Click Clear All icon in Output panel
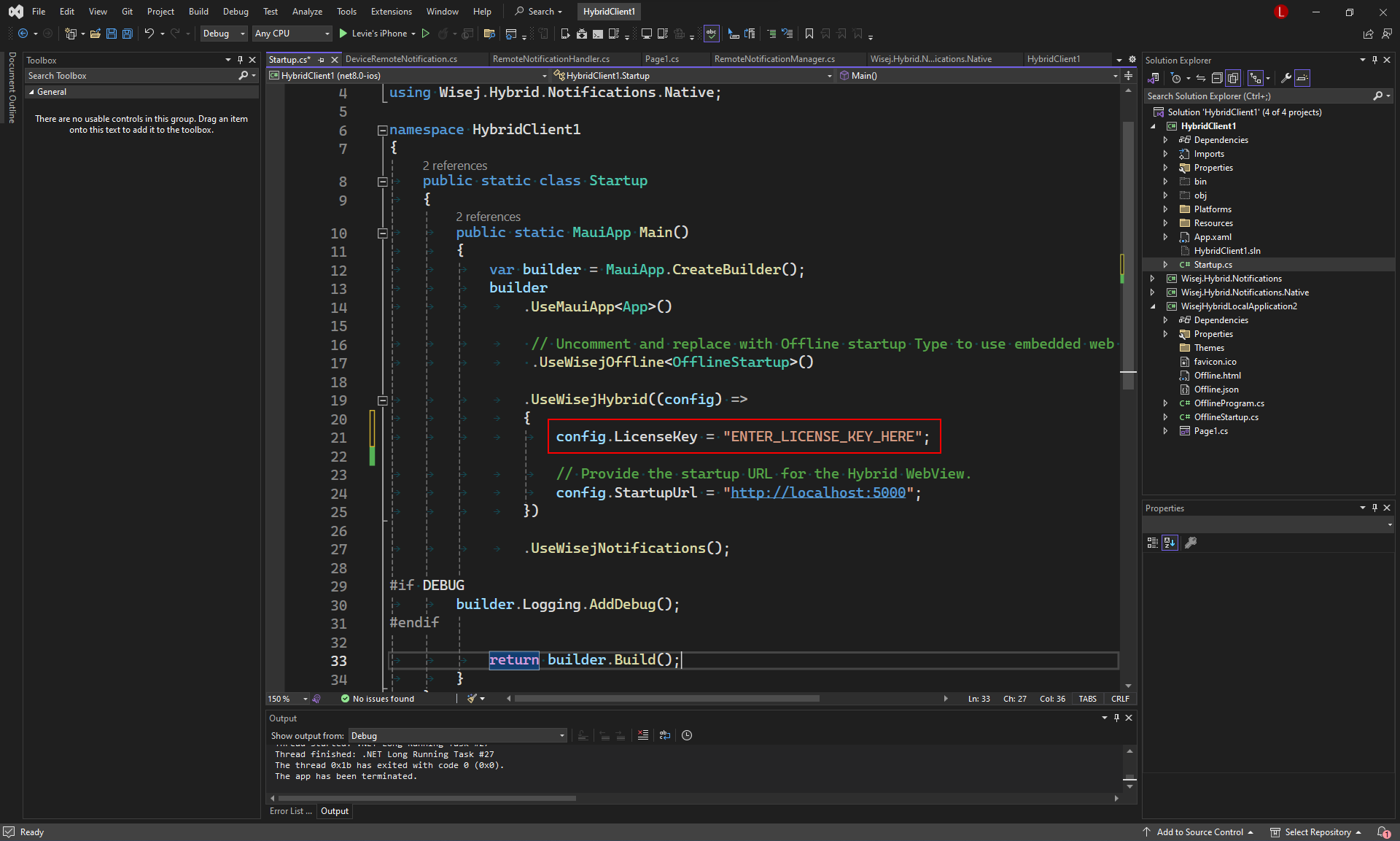The image size is (1400, 841). pyautogui.click(x=642, y=735)
